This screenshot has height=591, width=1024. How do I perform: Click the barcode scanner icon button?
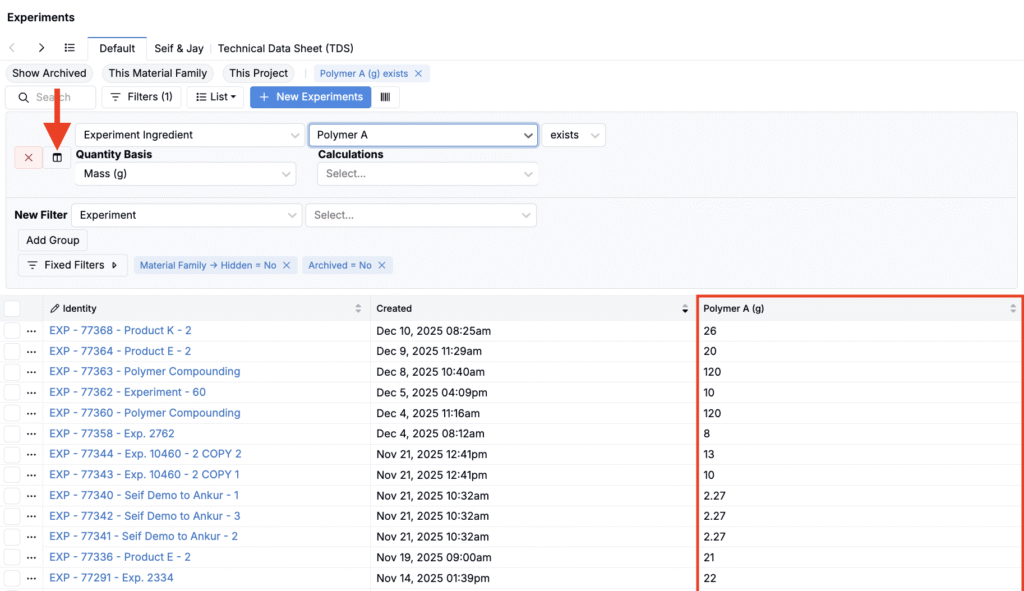click(385, 97)
